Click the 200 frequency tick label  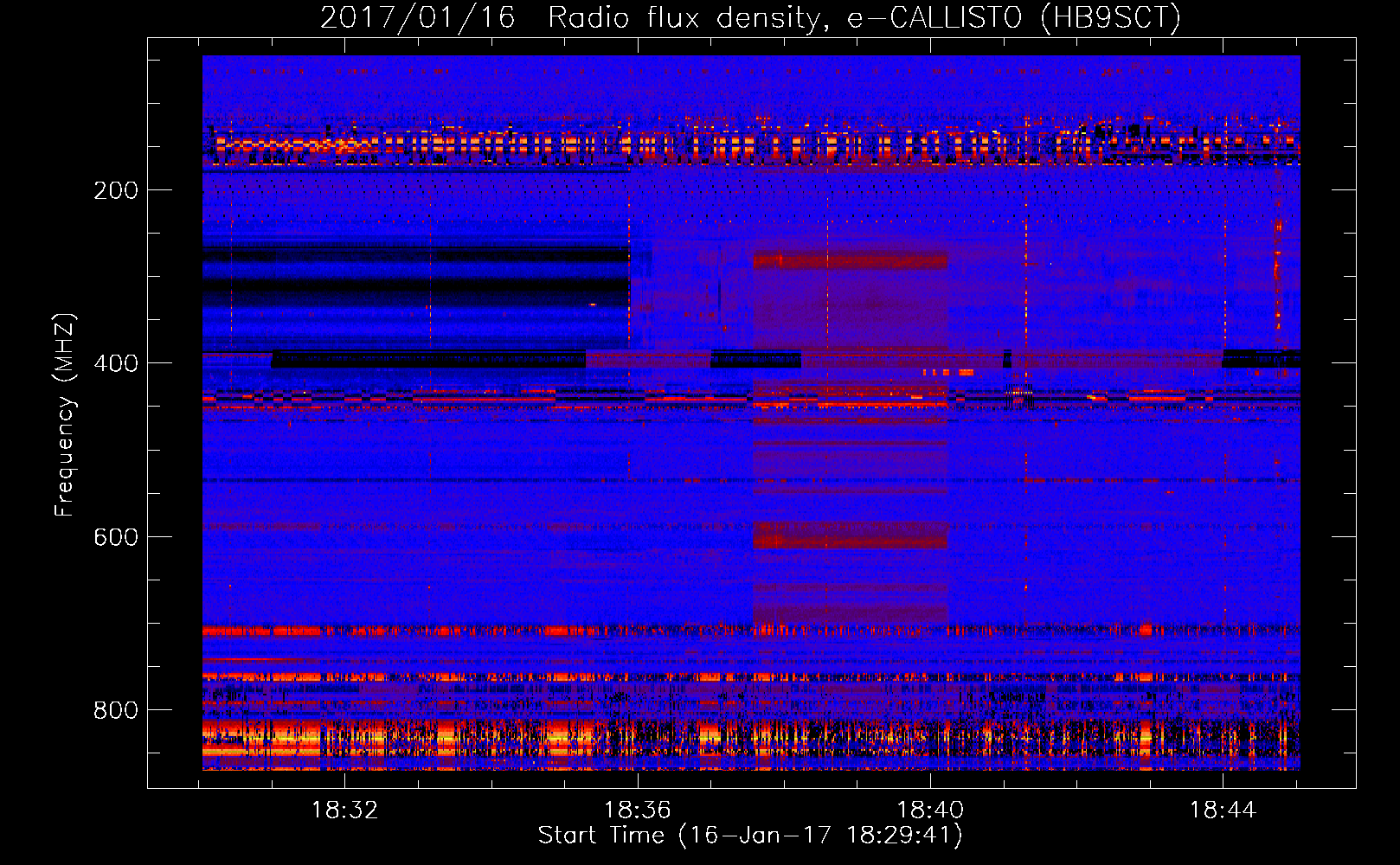pos(116,190)
